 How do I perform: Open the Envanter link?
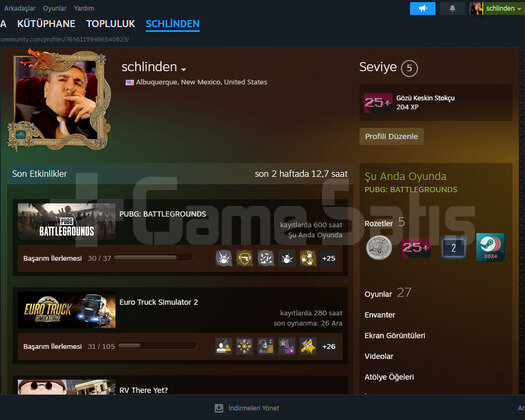(380, 315)
